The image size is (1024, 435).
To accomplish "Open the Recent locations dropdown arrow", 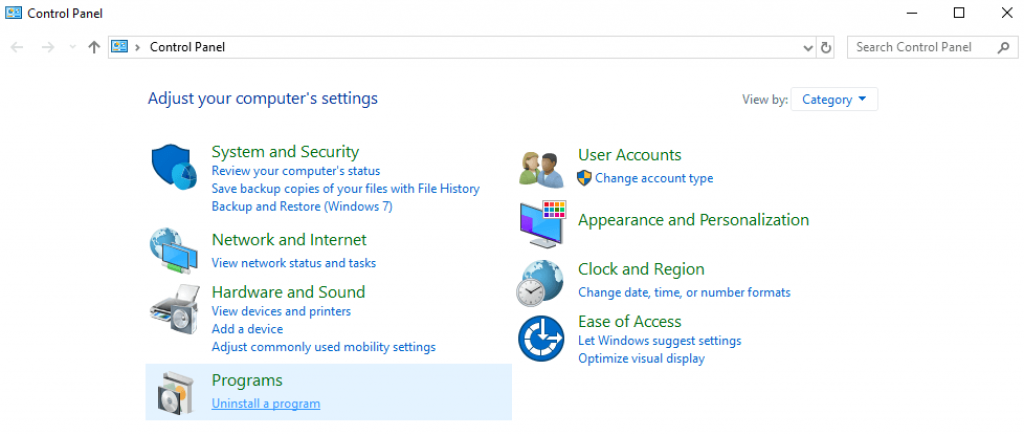I will pyautogui.click(x=72, y=47).
